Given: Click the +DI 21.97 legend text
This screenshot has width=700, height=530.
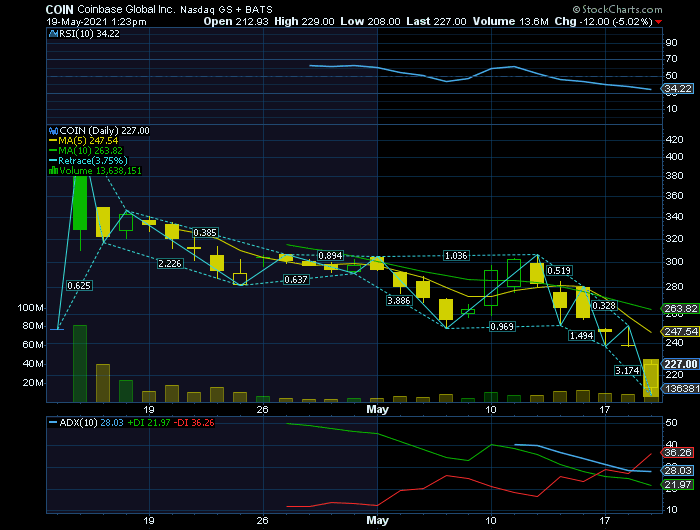Looking at the screenshot, I should [x=149, y=422].
